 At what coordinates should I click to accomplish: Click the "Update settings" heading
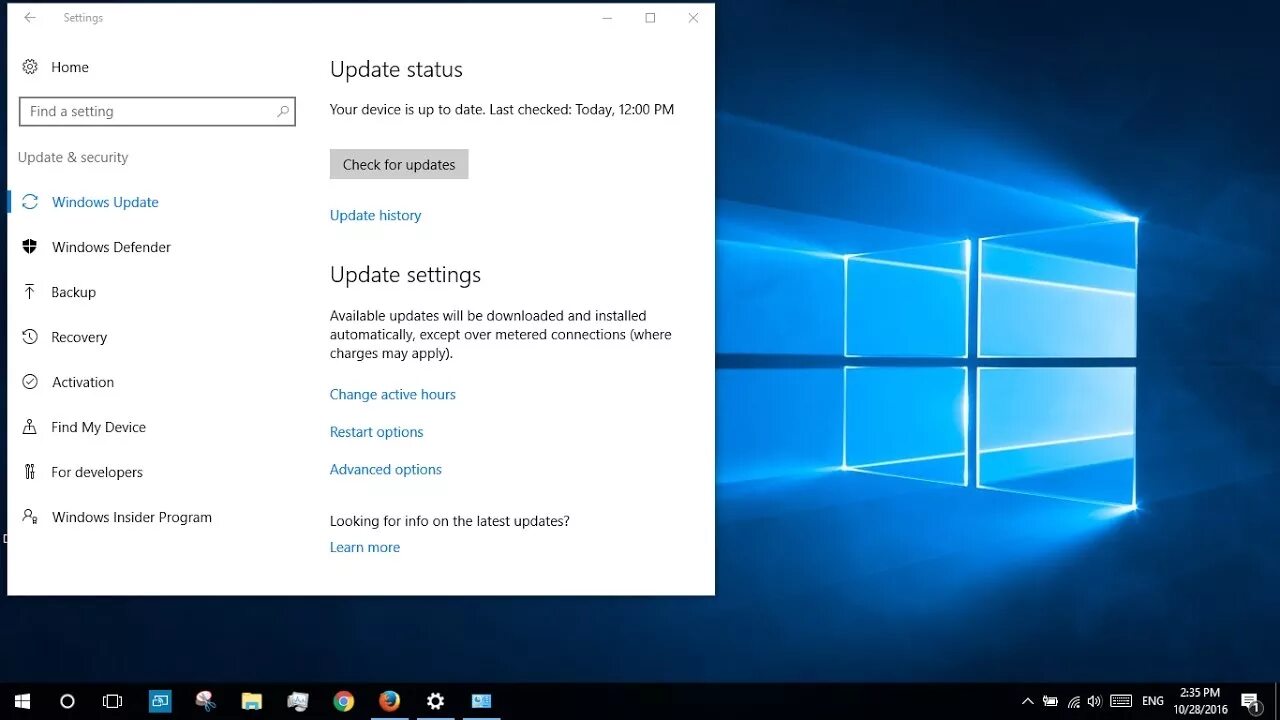click(405, 275)
